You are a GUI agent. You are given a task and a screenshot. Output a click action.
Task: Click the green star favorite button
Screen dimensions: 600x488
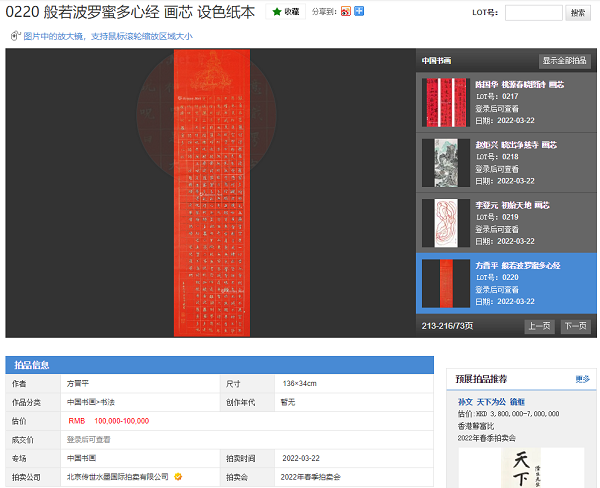pyautogui.click(x=285, y=12)
